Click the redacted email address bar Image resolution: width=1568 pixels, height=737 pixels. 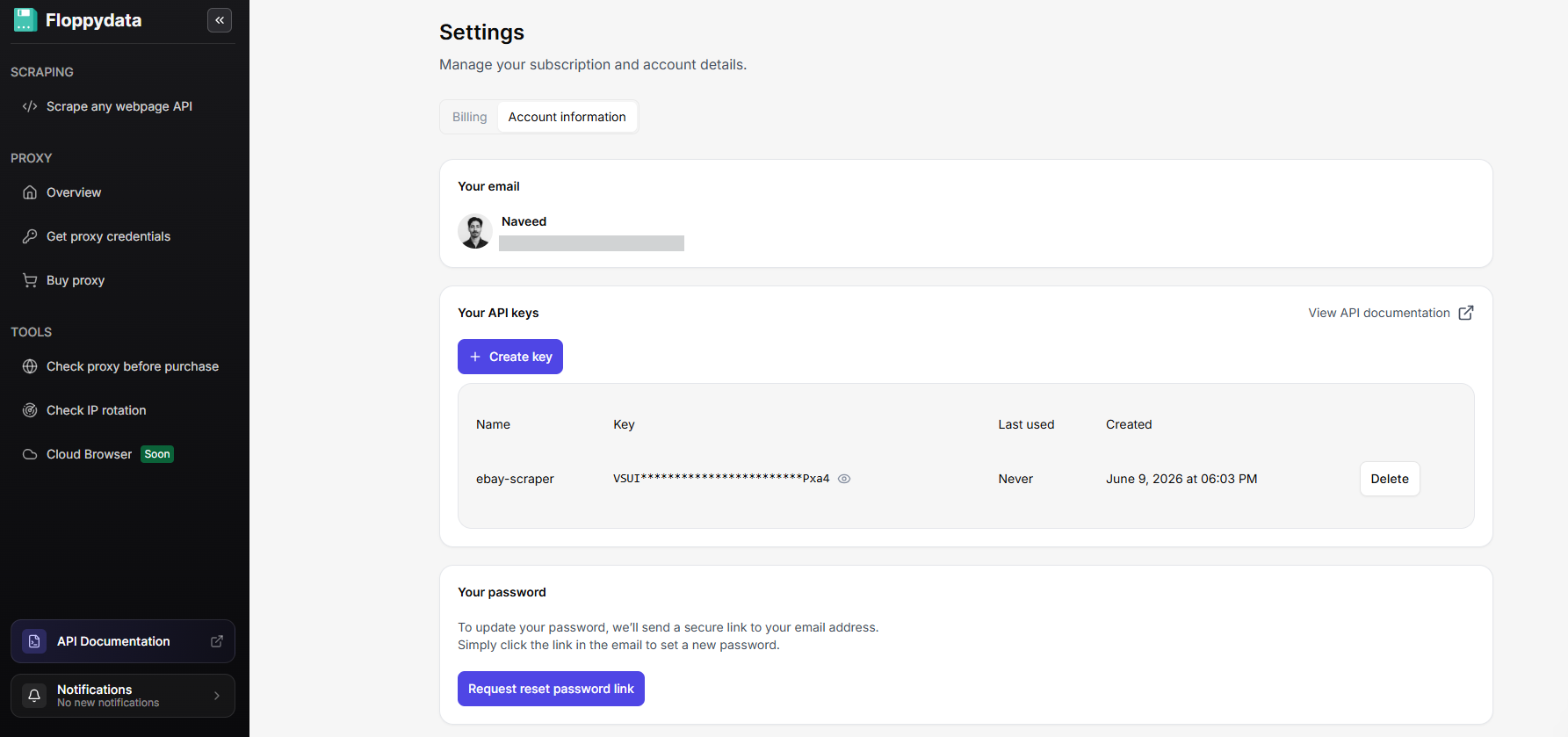(591, 243)
